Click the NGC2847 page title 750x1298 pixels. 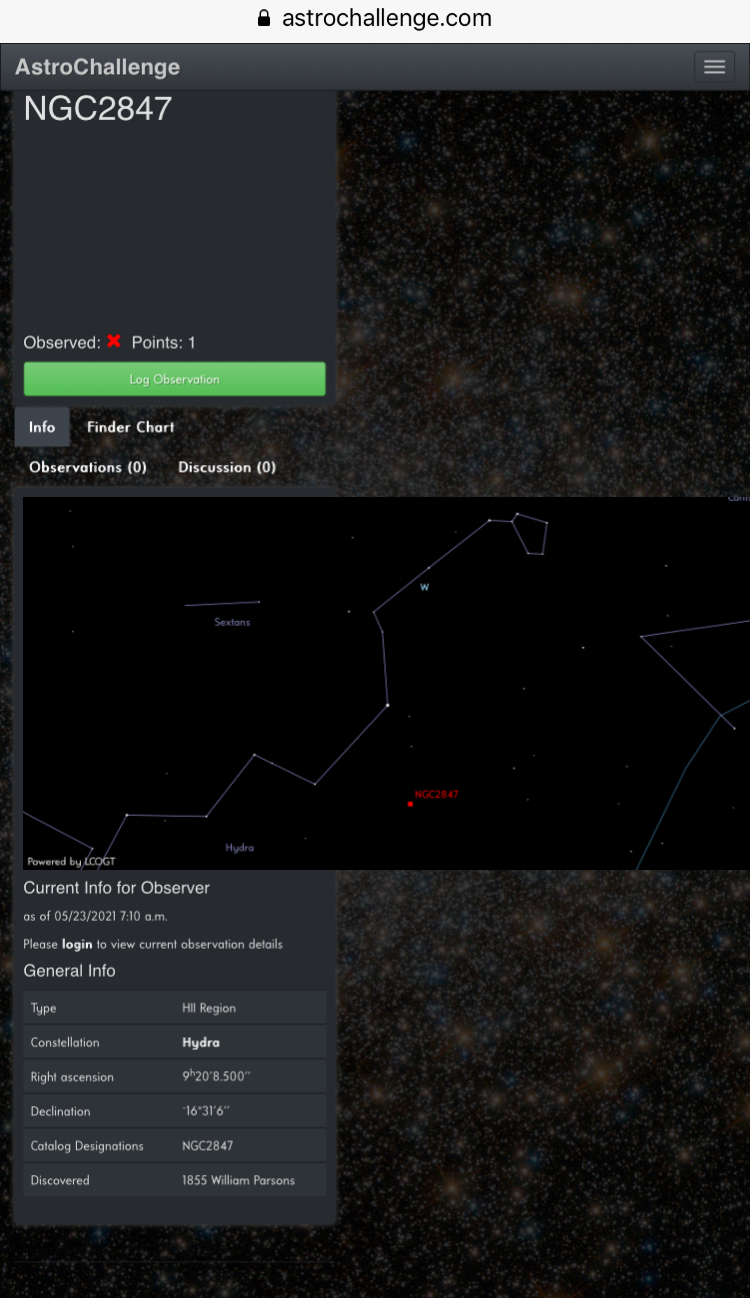(x=98, y=109)
